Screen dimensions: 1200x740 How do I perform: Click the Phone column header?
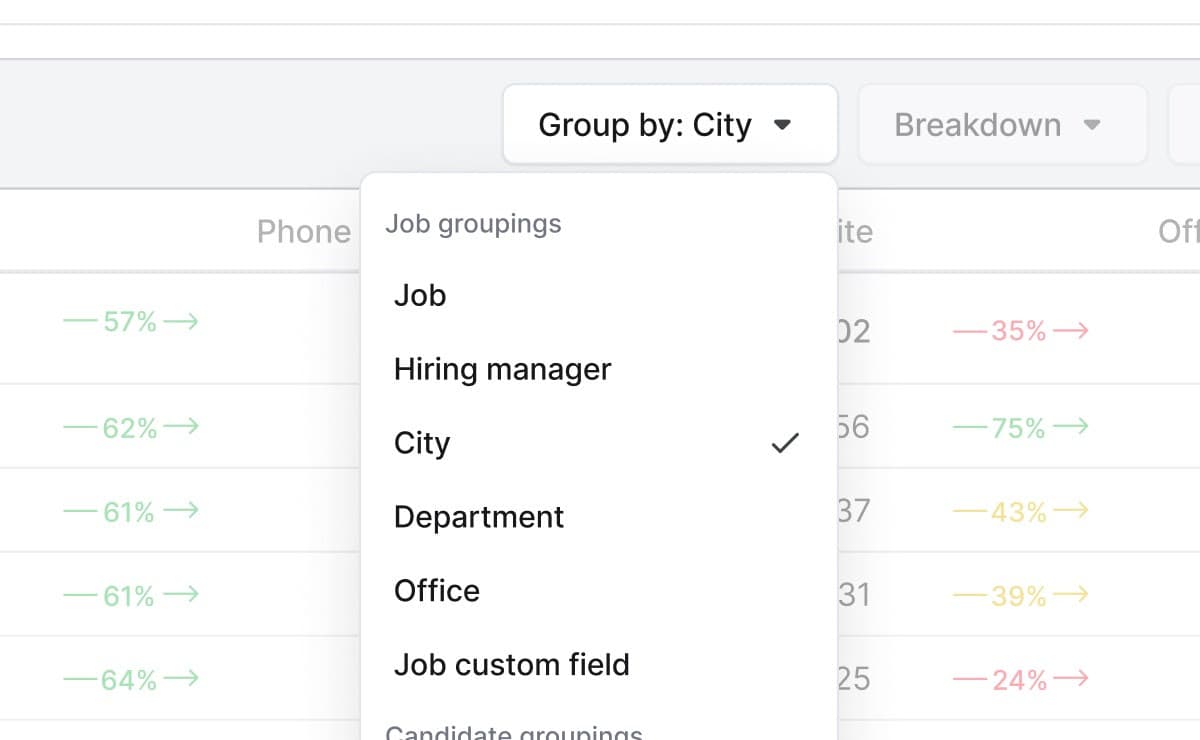[303, 231]
